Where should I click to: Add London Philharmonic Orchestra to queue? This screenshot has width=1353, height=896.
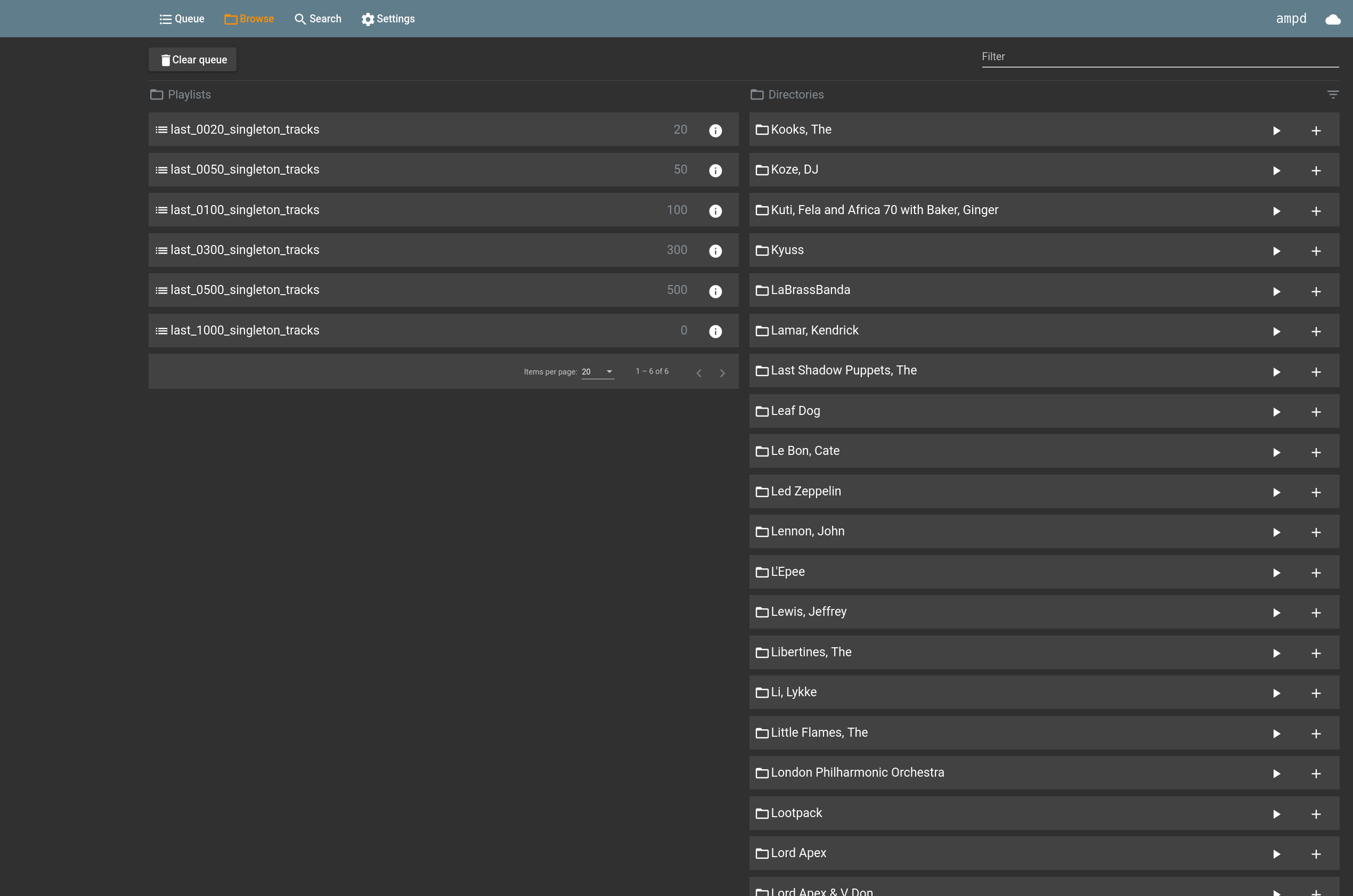1316,773
